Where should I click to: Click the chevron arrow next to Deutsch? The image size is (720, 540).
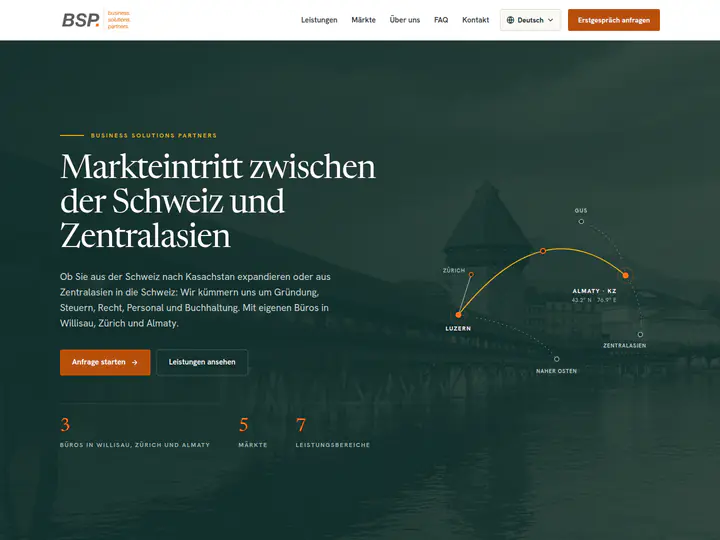click(x=551, y=20)
